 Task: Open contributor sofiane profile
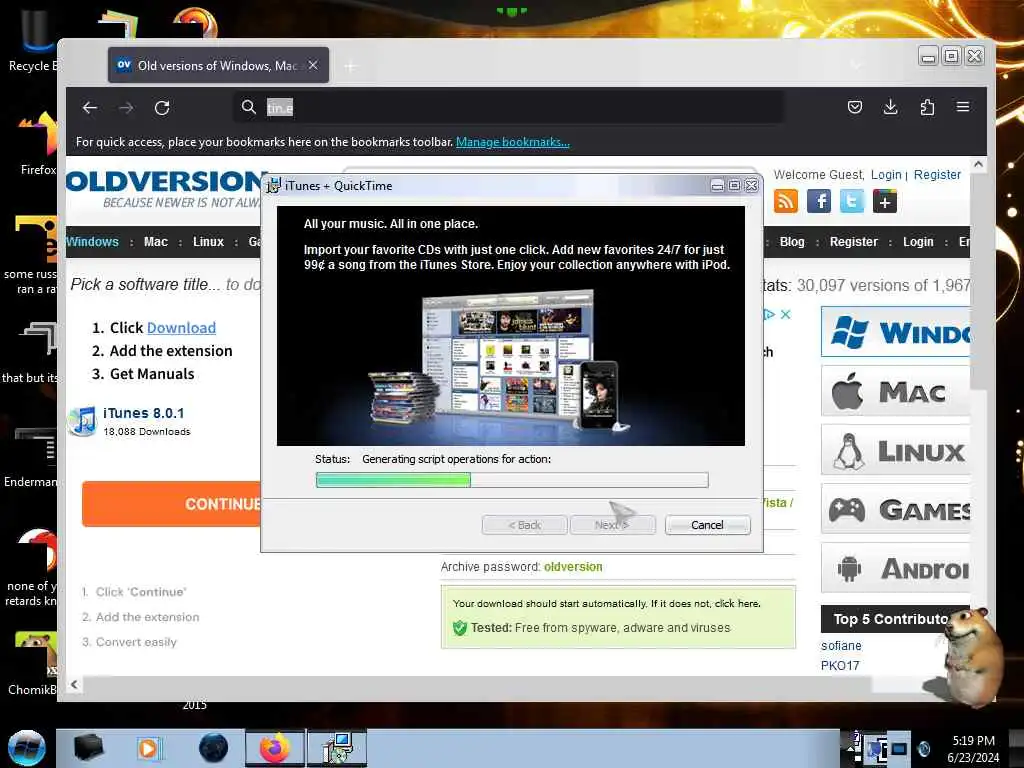click(x=841, y=645)
